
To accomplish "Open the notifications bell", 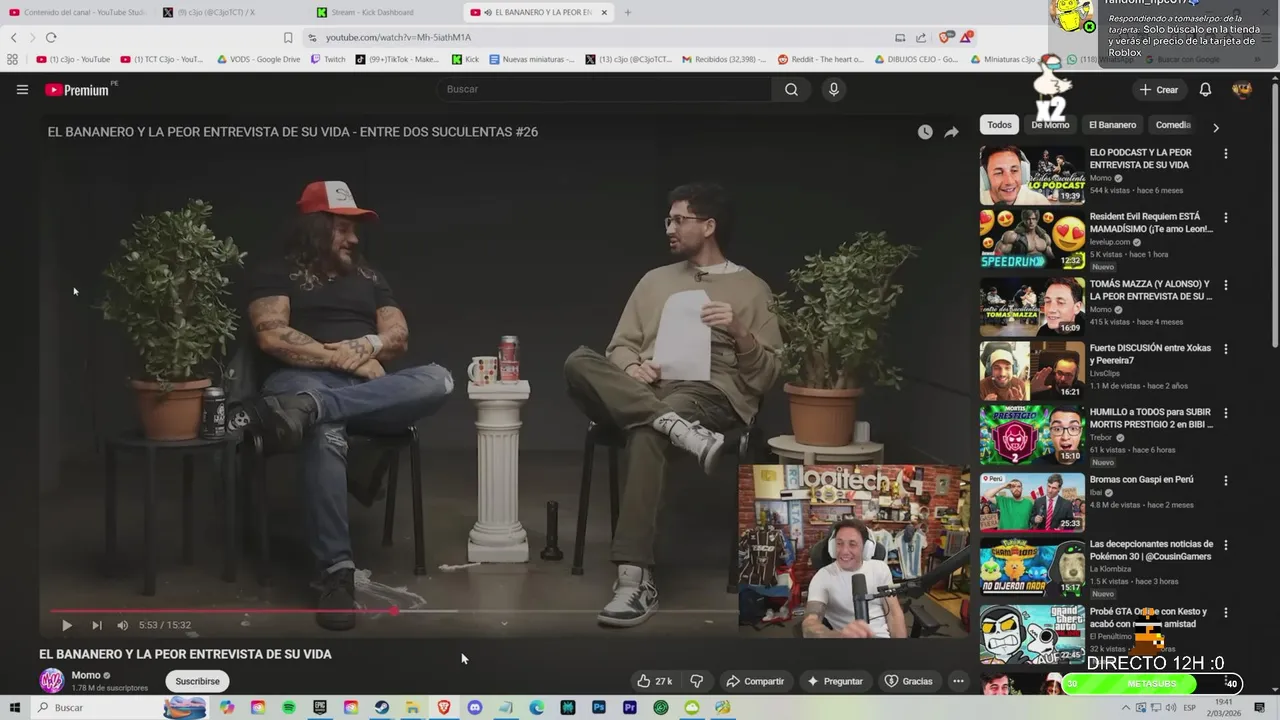I will (1205, 89).
